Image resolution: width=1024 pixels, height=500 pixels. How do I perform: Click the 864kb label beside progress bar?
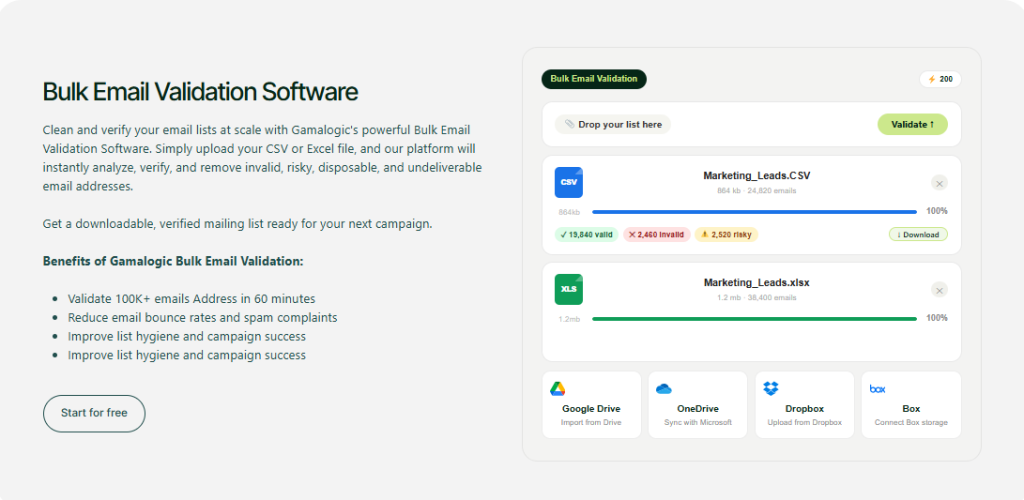click(569, 212)
